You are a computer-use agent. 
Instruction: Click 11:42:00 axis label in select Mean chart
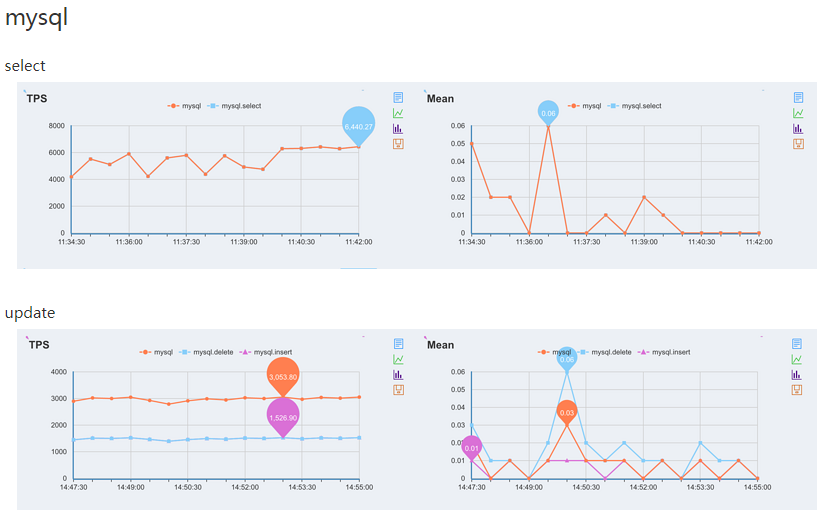click(759, 242)
